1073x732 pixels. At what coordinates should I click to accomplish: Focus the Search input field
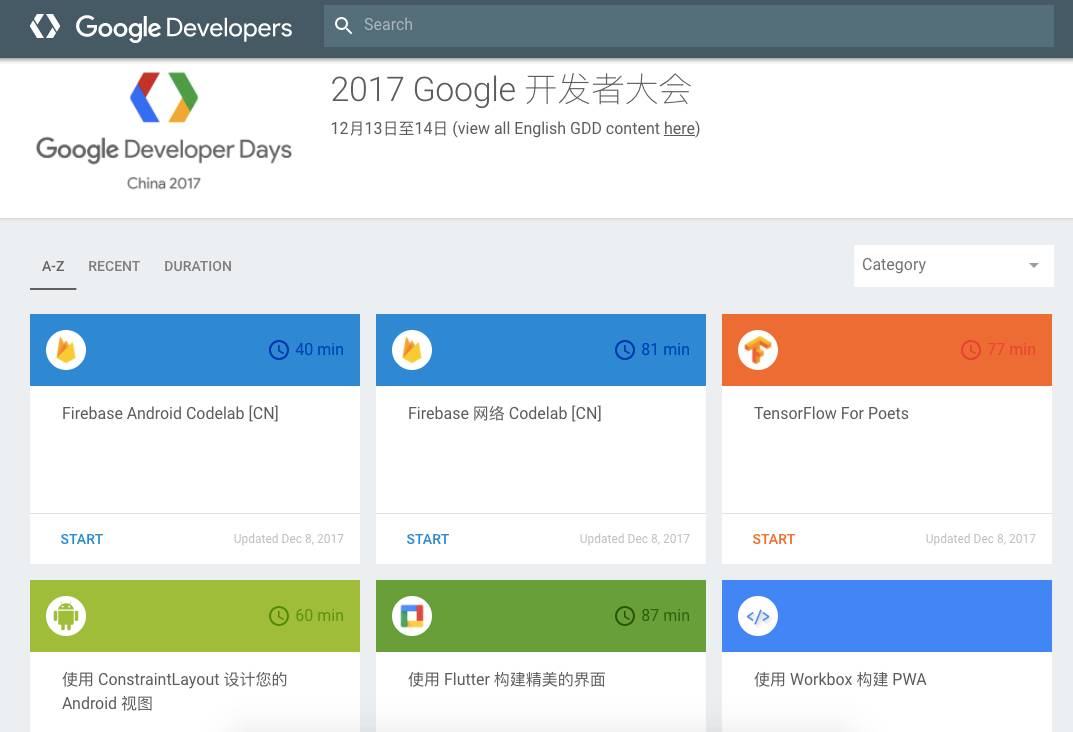point(688,25)
